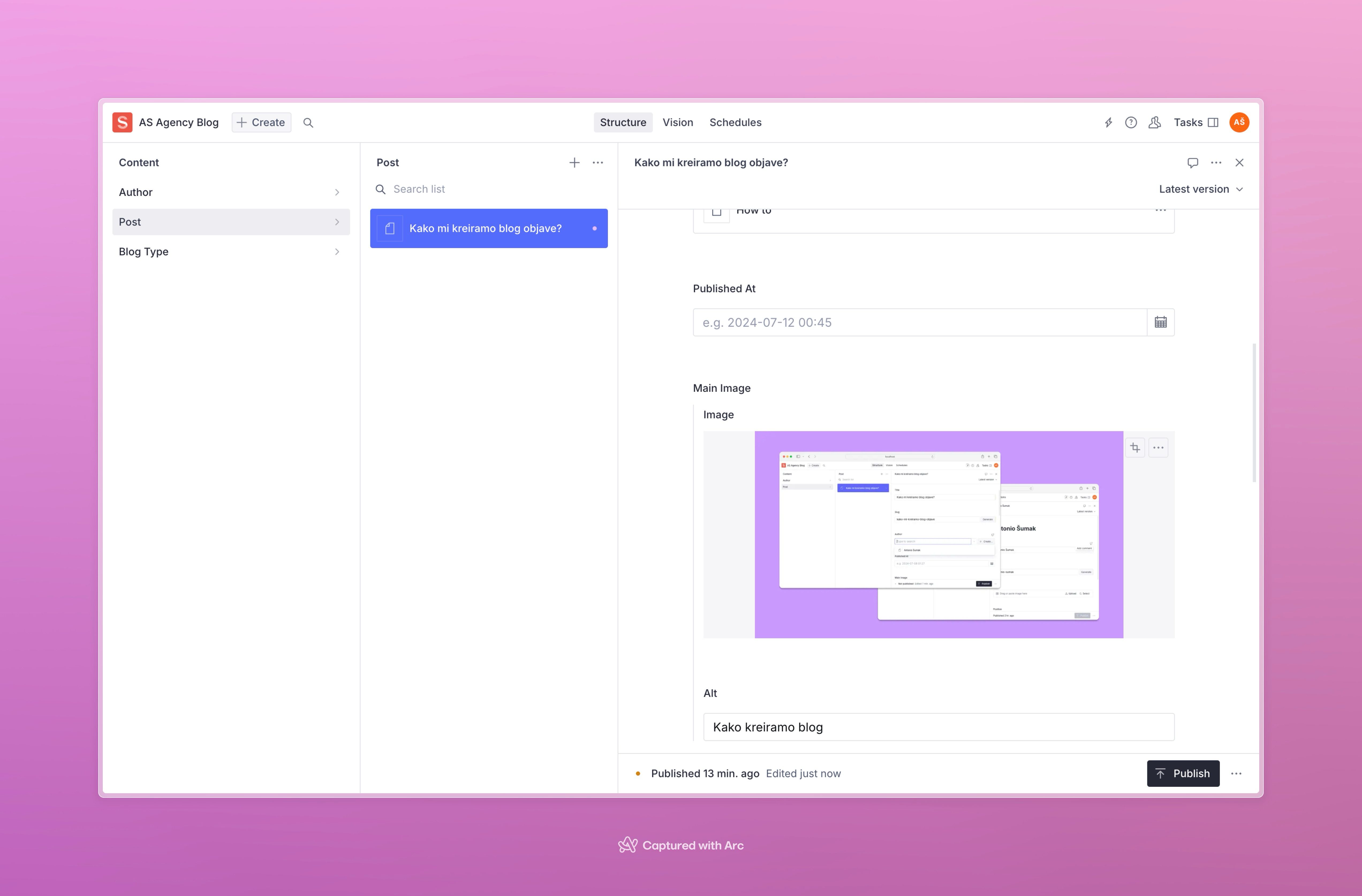
Task: Expand the Author content type
Action: pyautogui.click(x=231, y=192)
